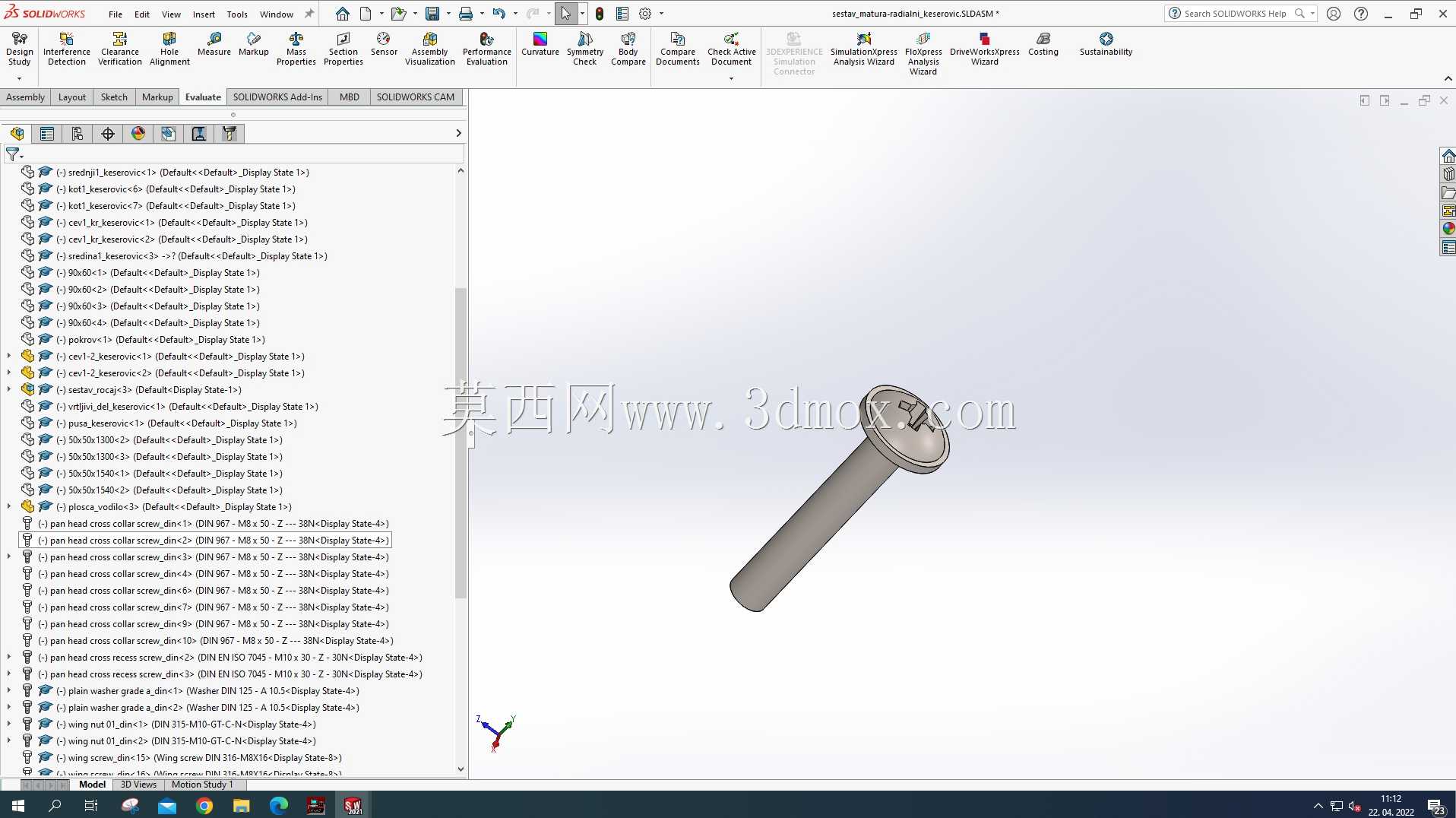
Task: Switch to FeatureManager Design Tree tab
Action: point(17,134)
